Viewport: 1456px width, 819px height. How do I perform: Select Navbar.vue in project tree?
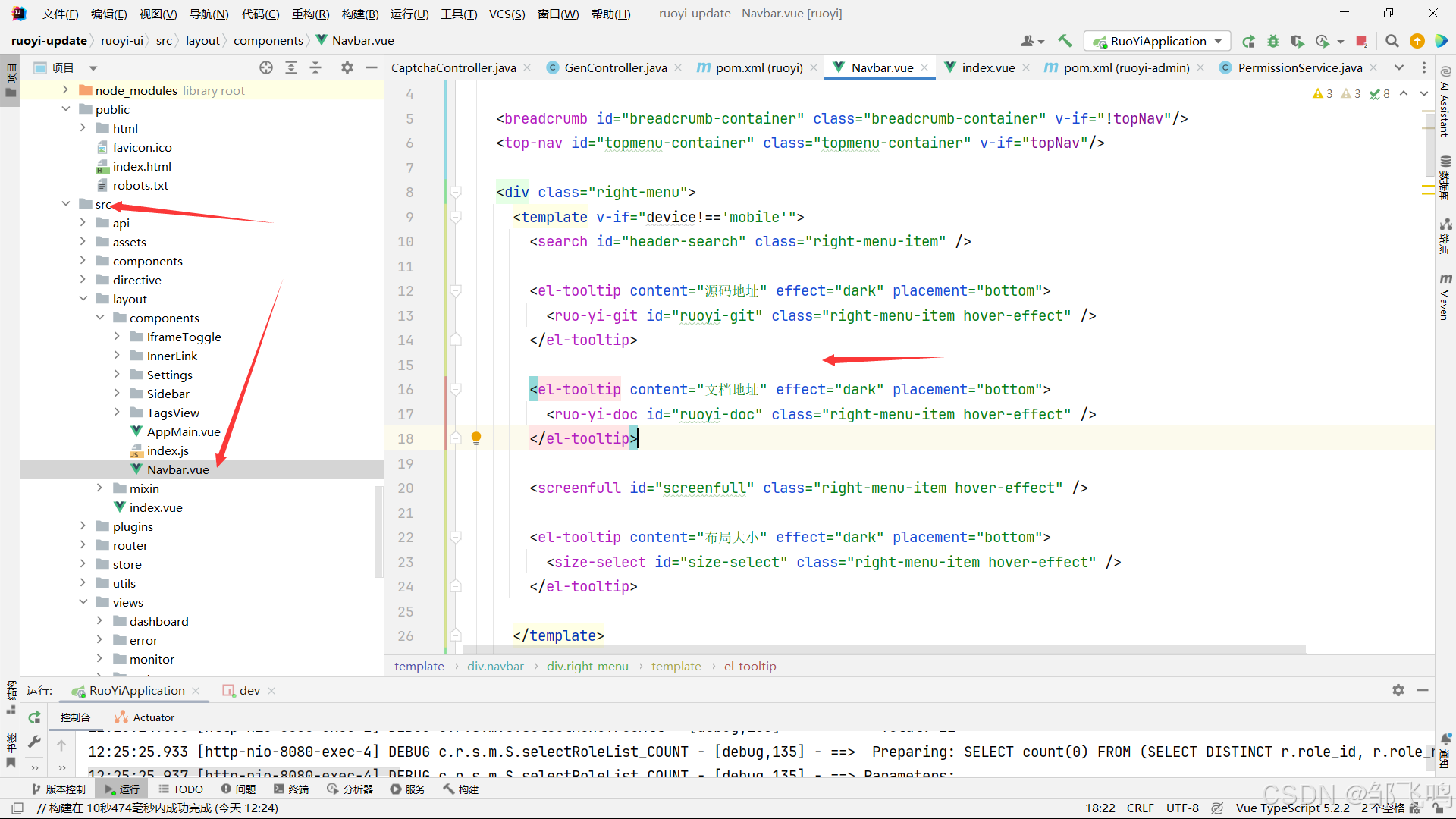tap(178, 469)
